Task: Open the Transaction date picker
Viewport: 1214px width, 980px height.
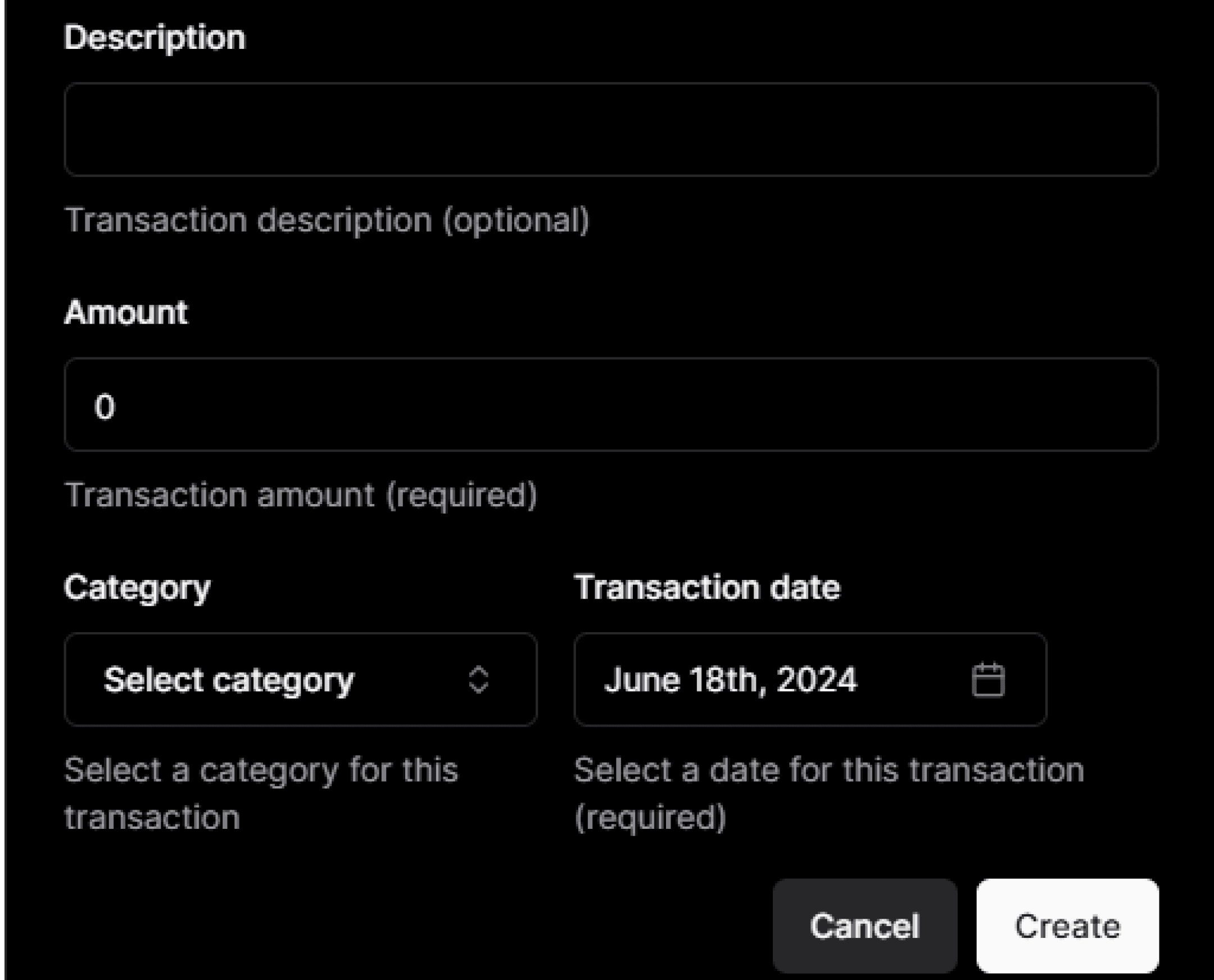Action: coord(810,679)
